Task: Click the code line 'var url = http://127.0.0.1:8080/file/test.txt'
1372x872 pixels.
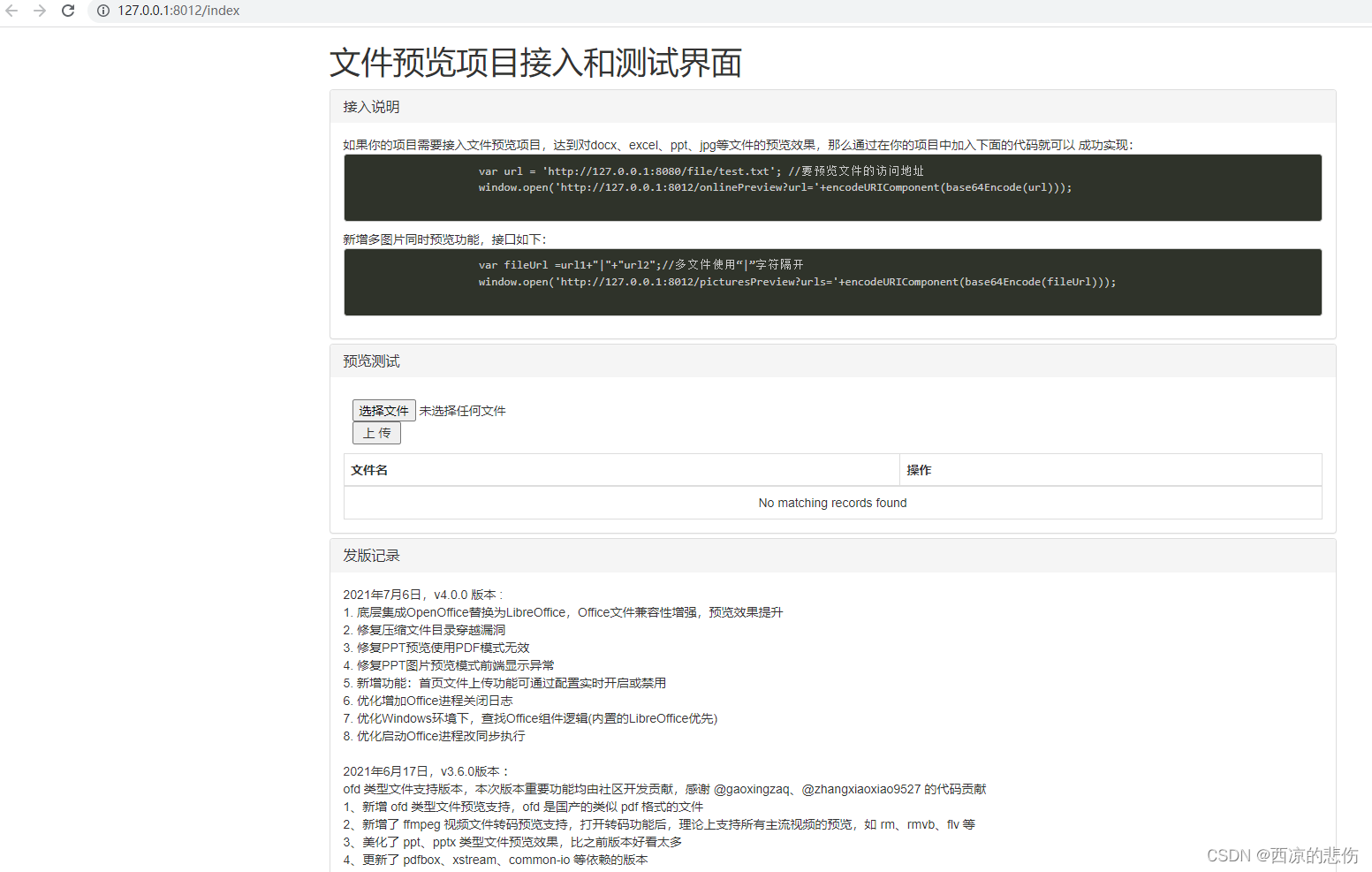Action: pyautogui.click(x=701, y=171)
